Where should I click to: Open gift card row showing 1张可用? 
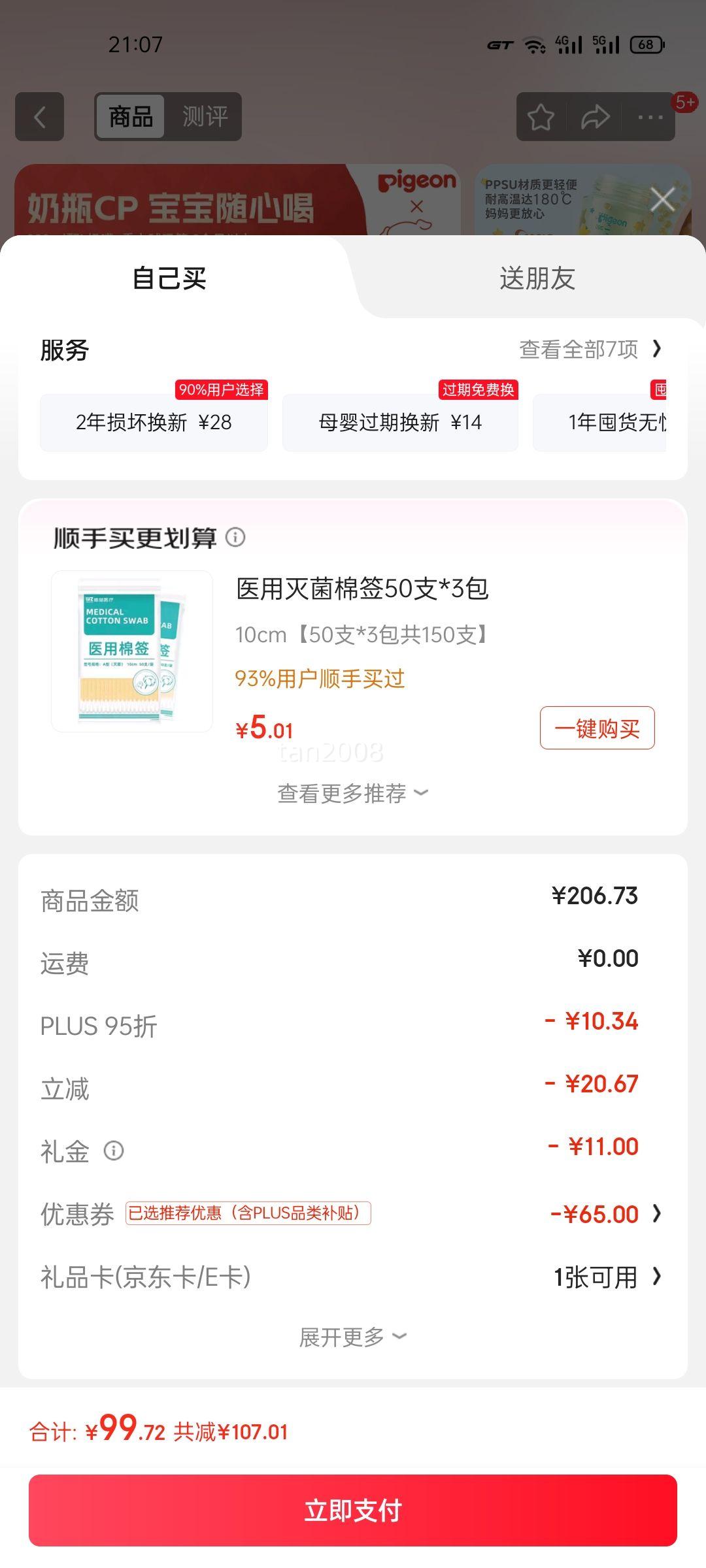[x=607, y=1277]
